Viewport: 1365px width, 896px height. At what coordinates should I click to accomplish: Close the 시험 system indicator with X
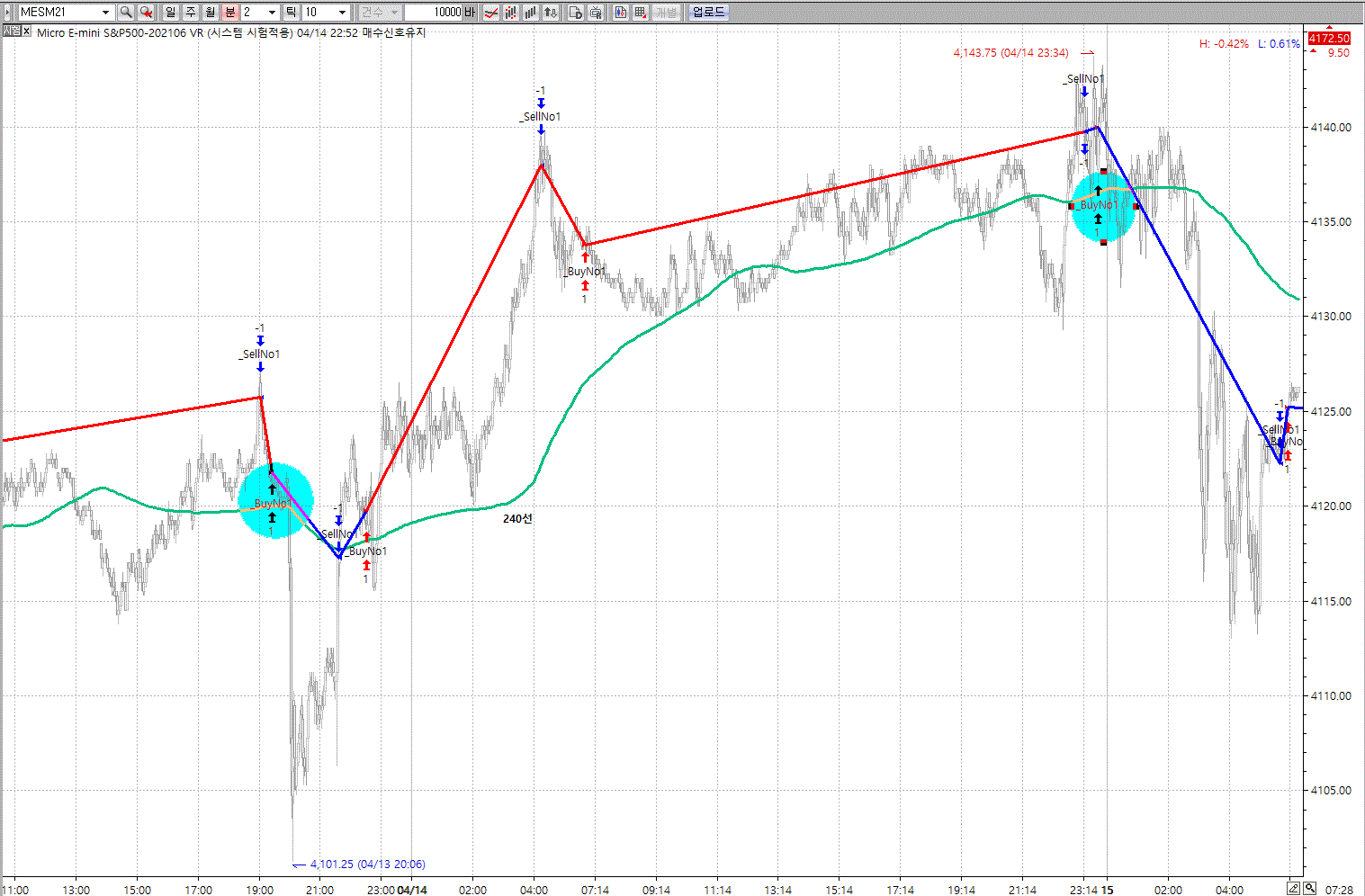tap(27, 31)
